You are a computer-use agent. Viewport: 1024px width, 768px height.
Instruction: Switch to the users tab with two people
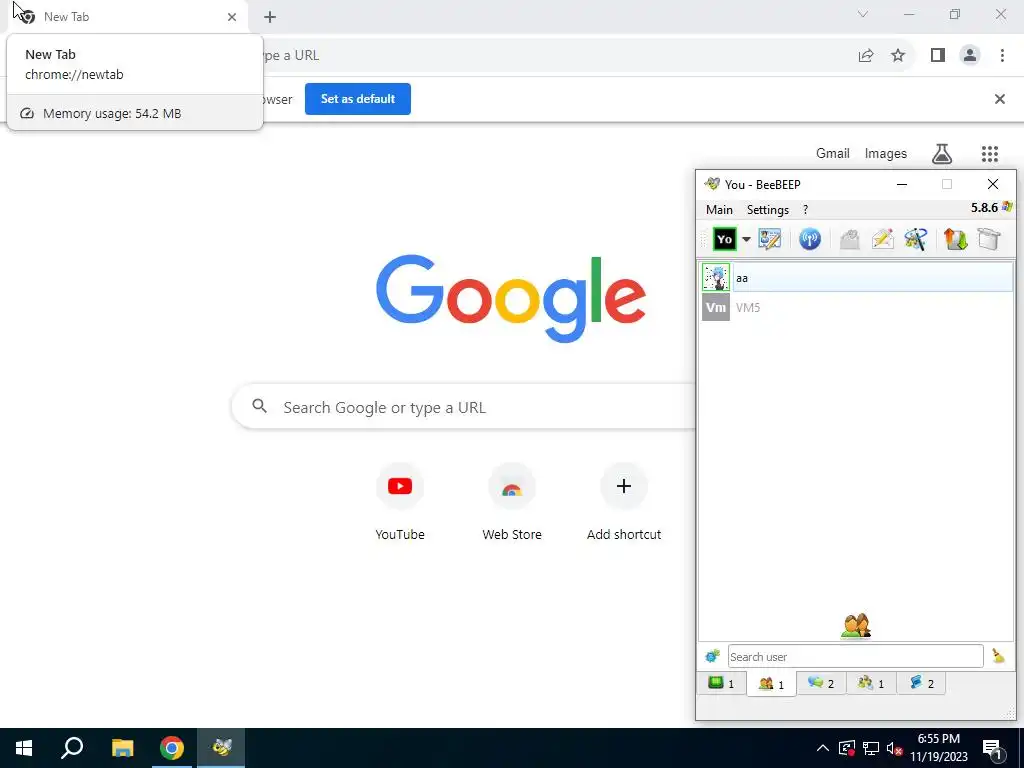(x=771, y=684)
